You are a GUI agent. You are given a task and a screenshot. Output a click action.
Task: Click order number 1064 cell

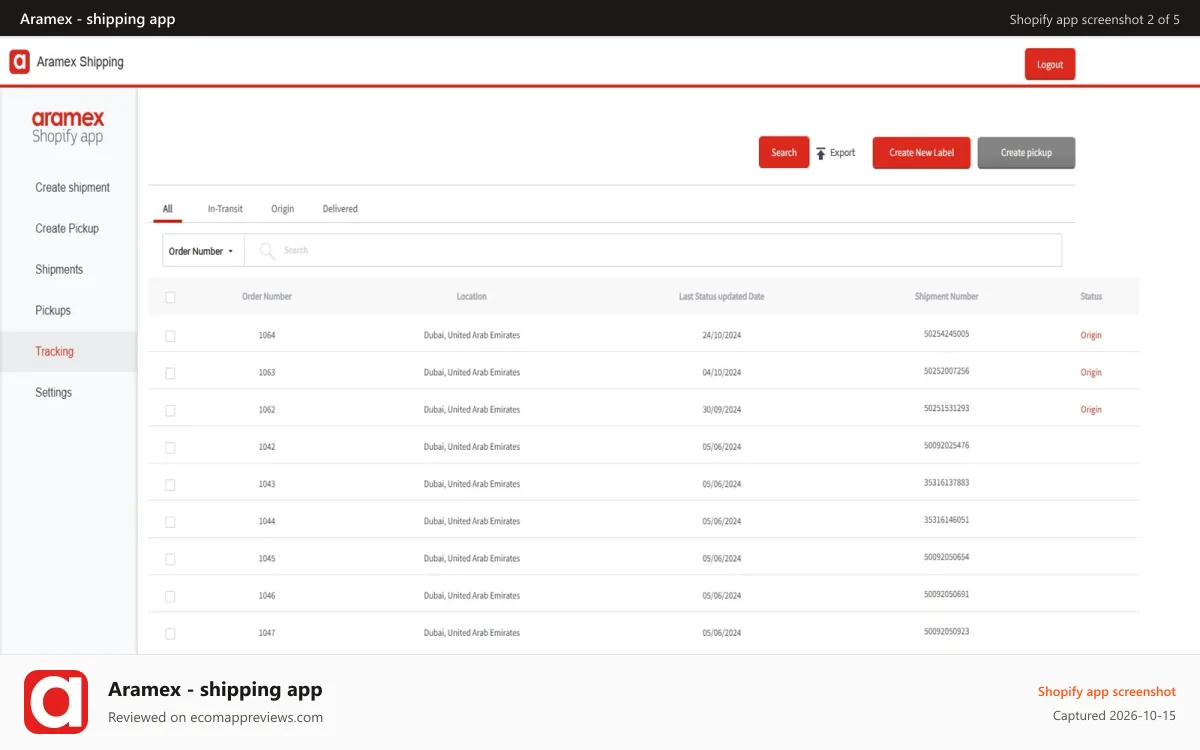pyautogui.click(x=267, y=336)
